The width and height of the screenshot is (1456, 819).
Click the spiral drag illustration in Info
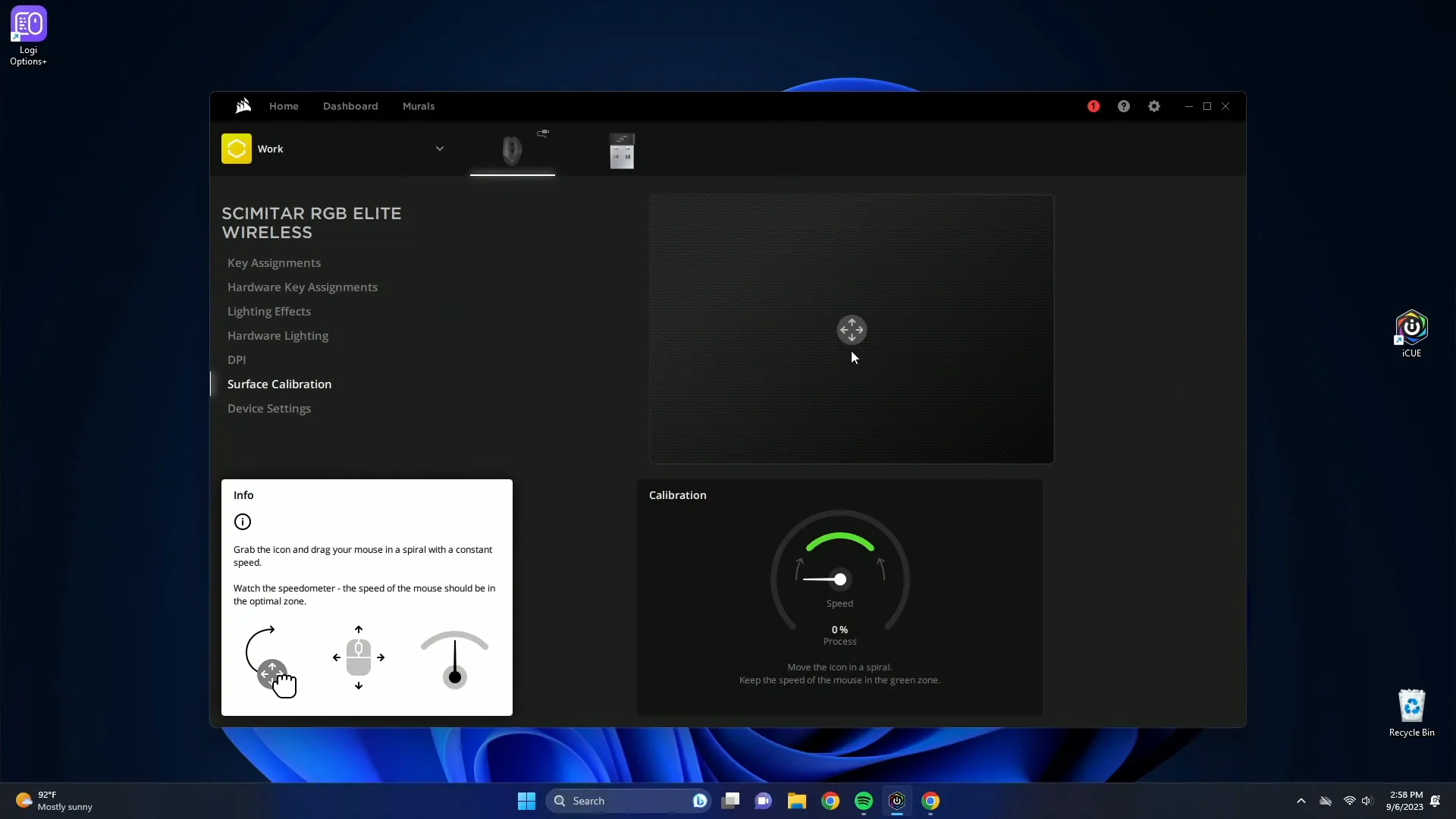coord(271,662)
